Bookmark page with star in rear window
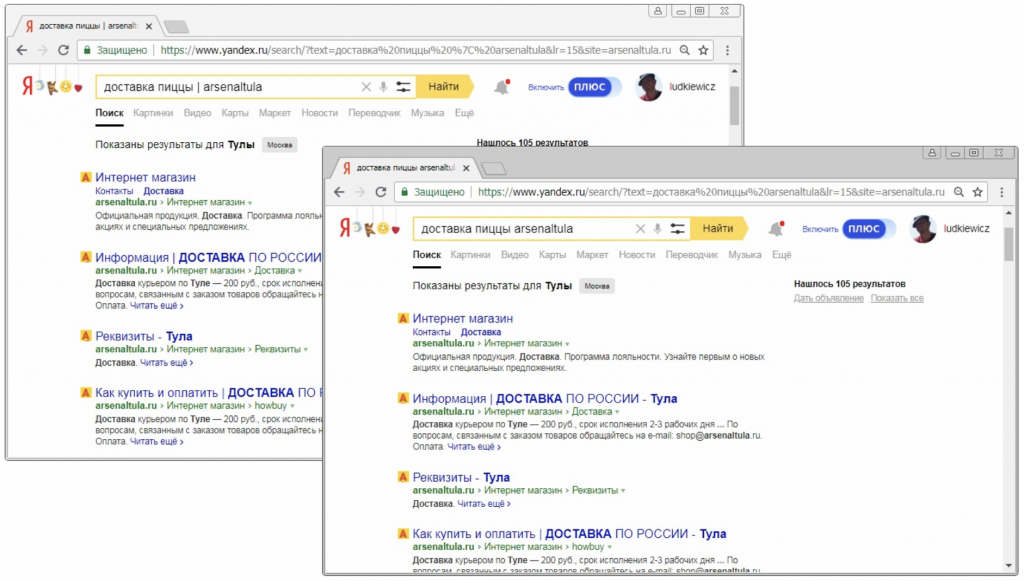 [703, 50]
